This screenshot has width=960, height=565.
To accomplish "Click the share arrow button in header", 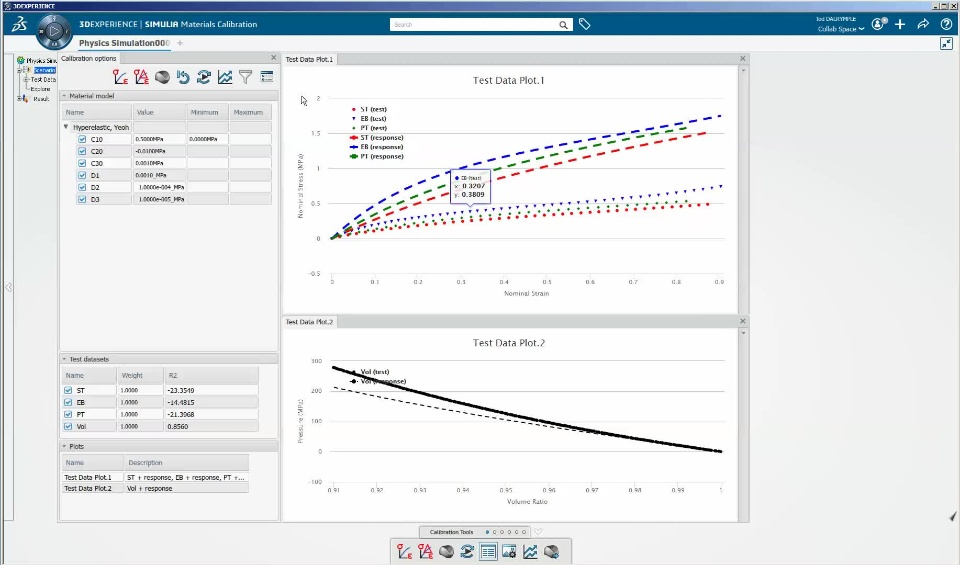I will point(923,24).
